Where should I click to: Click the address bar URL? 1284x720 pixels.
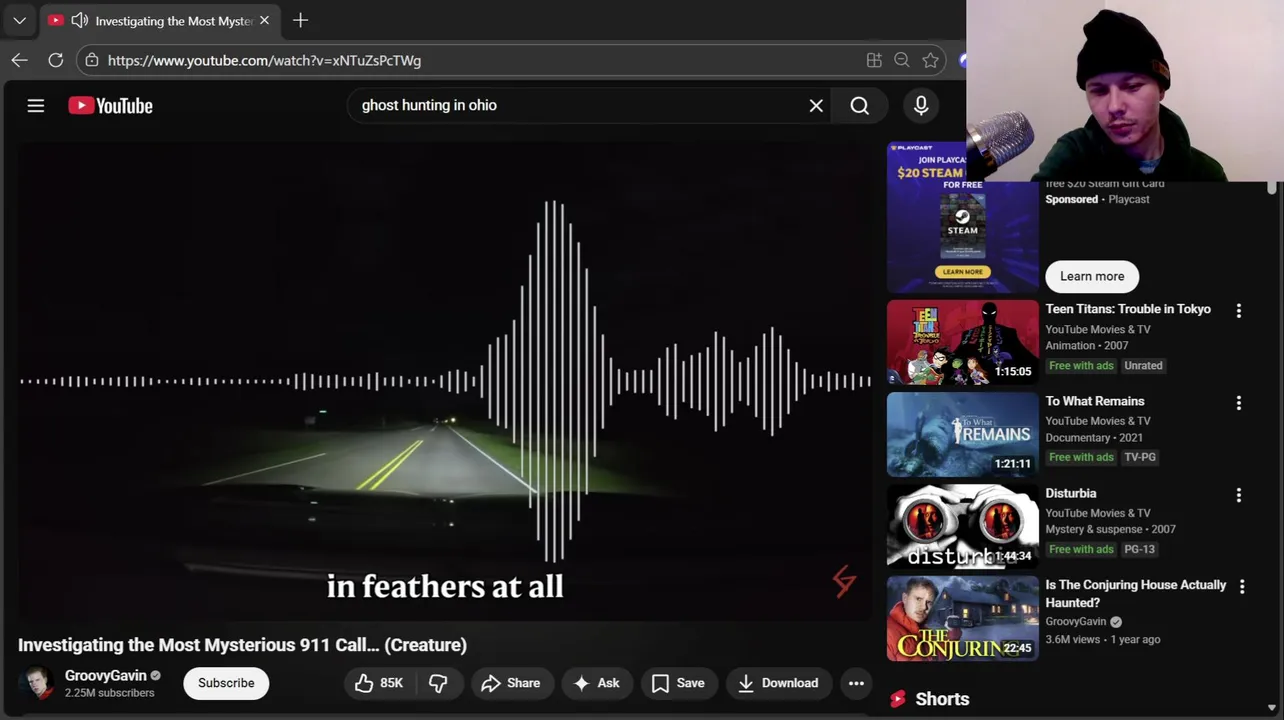point(264,60)
